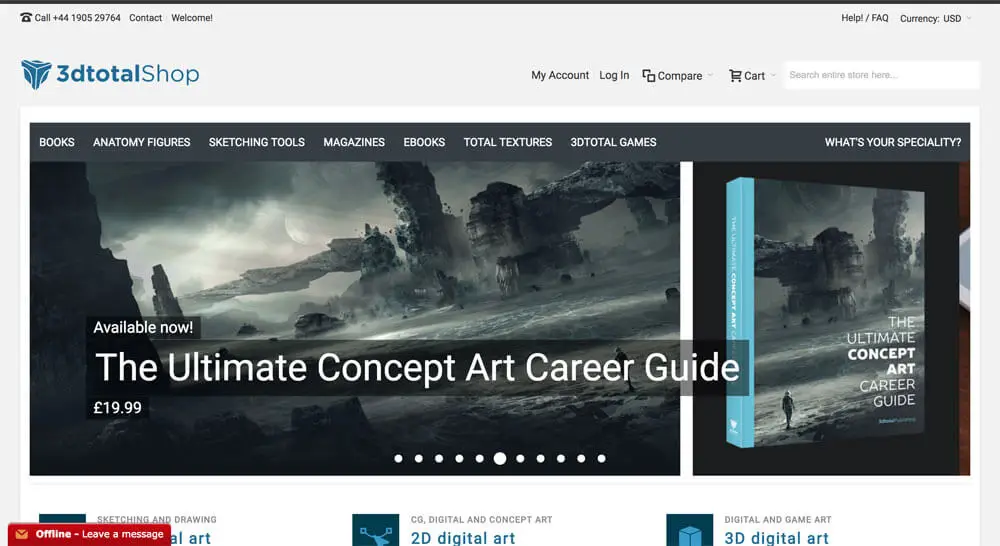This screenshot has height=546, width=1000.
Task: Open My Account page
Action: coord(560,75)
